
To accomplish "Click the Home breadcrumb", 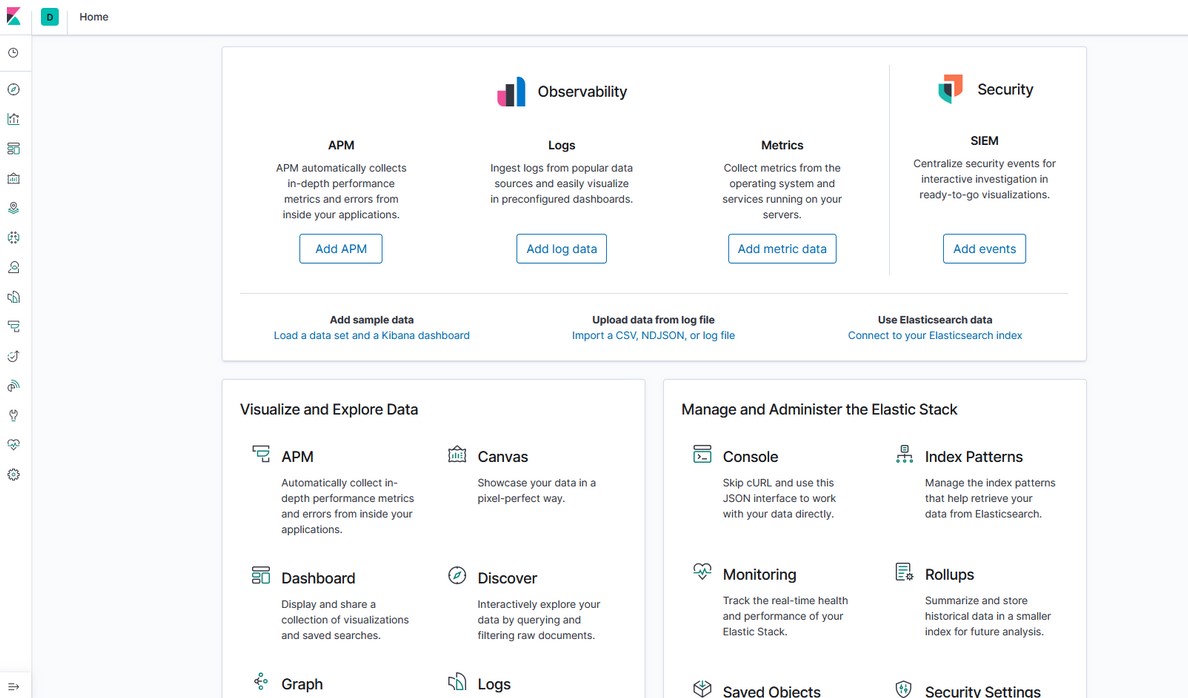I will (94, 17).
